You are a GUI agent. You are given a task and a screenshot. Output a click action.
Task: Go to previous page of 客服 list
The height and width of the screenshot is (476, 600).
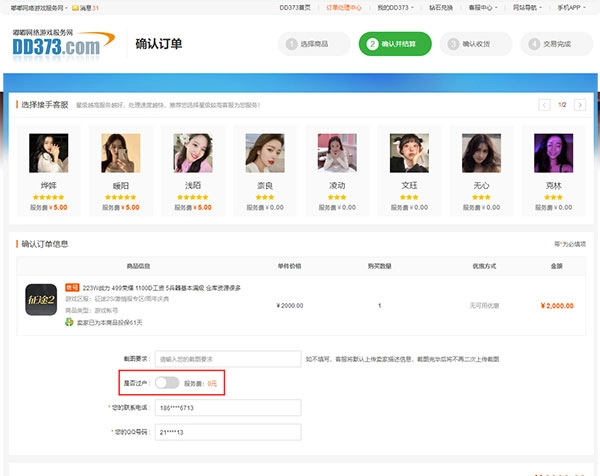[x=544, y=105]
